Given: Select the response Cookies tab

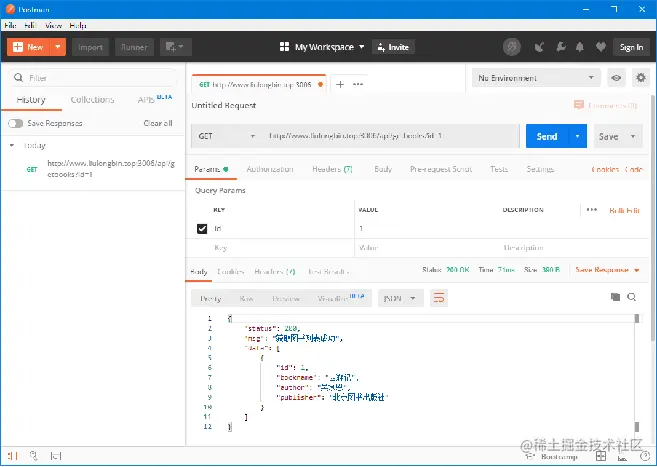Looking at the screenshot, I should [x=230, y=272].
